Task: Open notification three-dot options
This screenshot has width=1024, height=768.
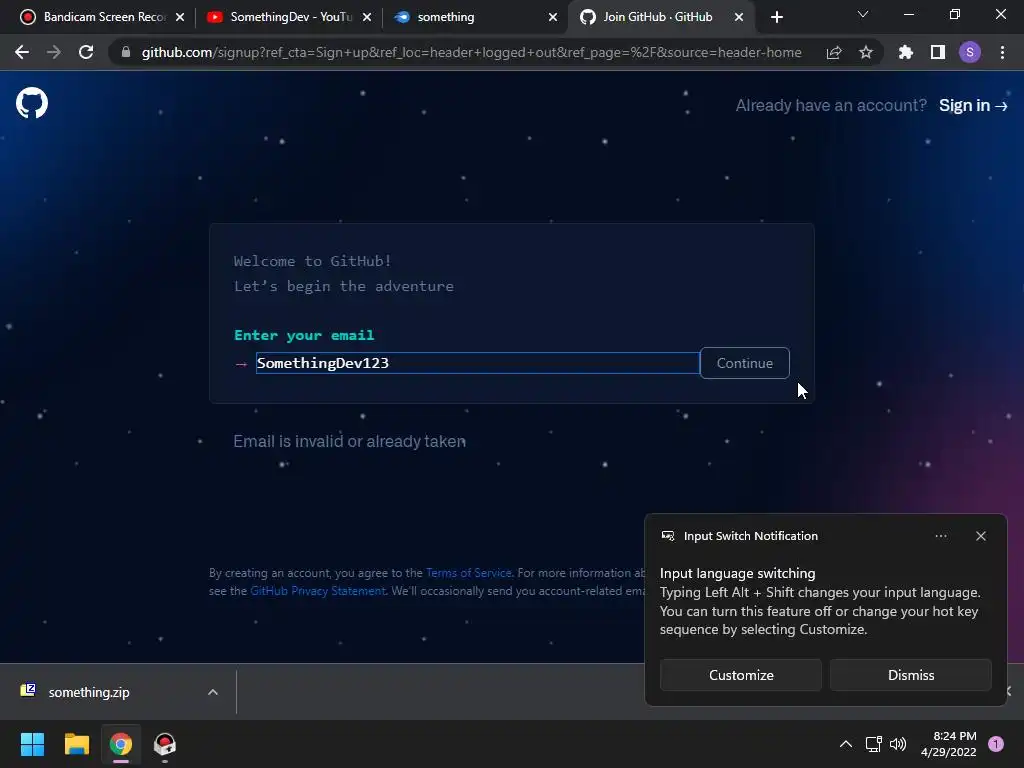Action: 940,536
